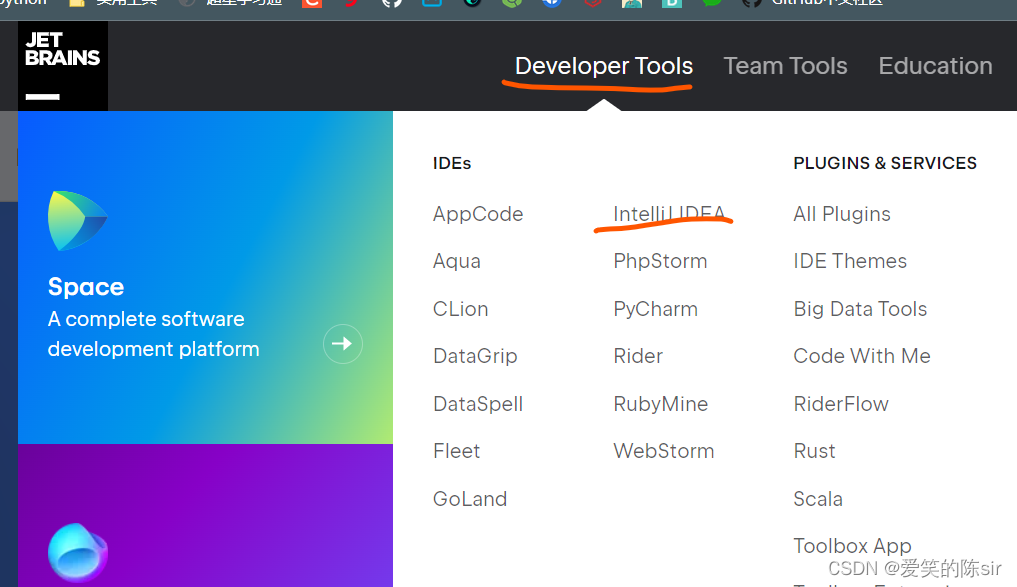Select CLion from the IDEs list
Screen dimensions: 1017x587
461,309
